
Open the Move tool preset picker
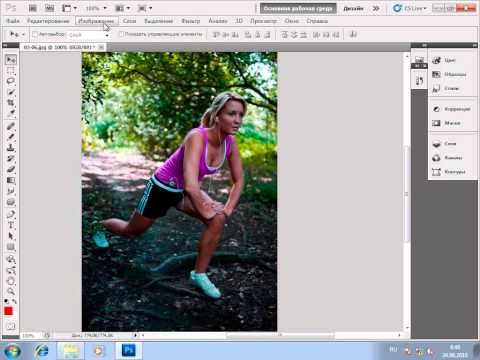[x=17, y=34]
